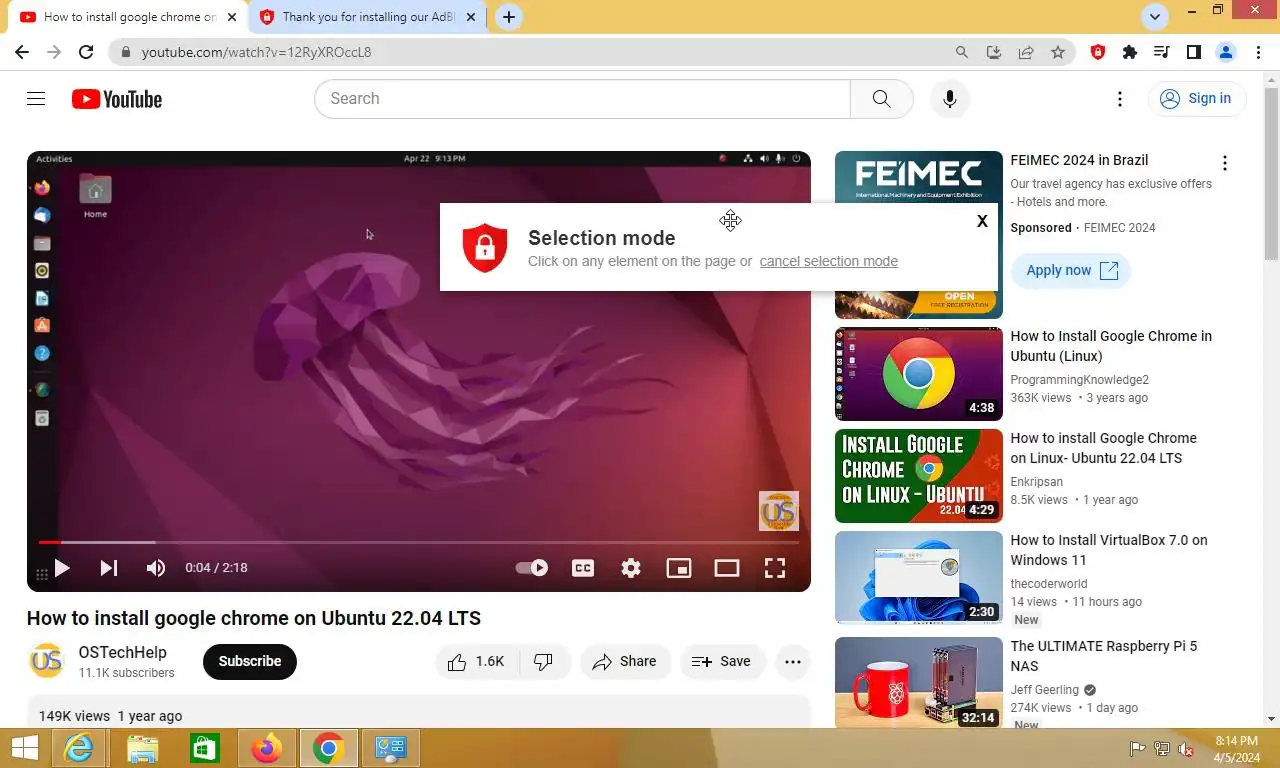The image size is (1280, 768).
Task: Open more actions menu beside Save
Action: tap(793, 661)
